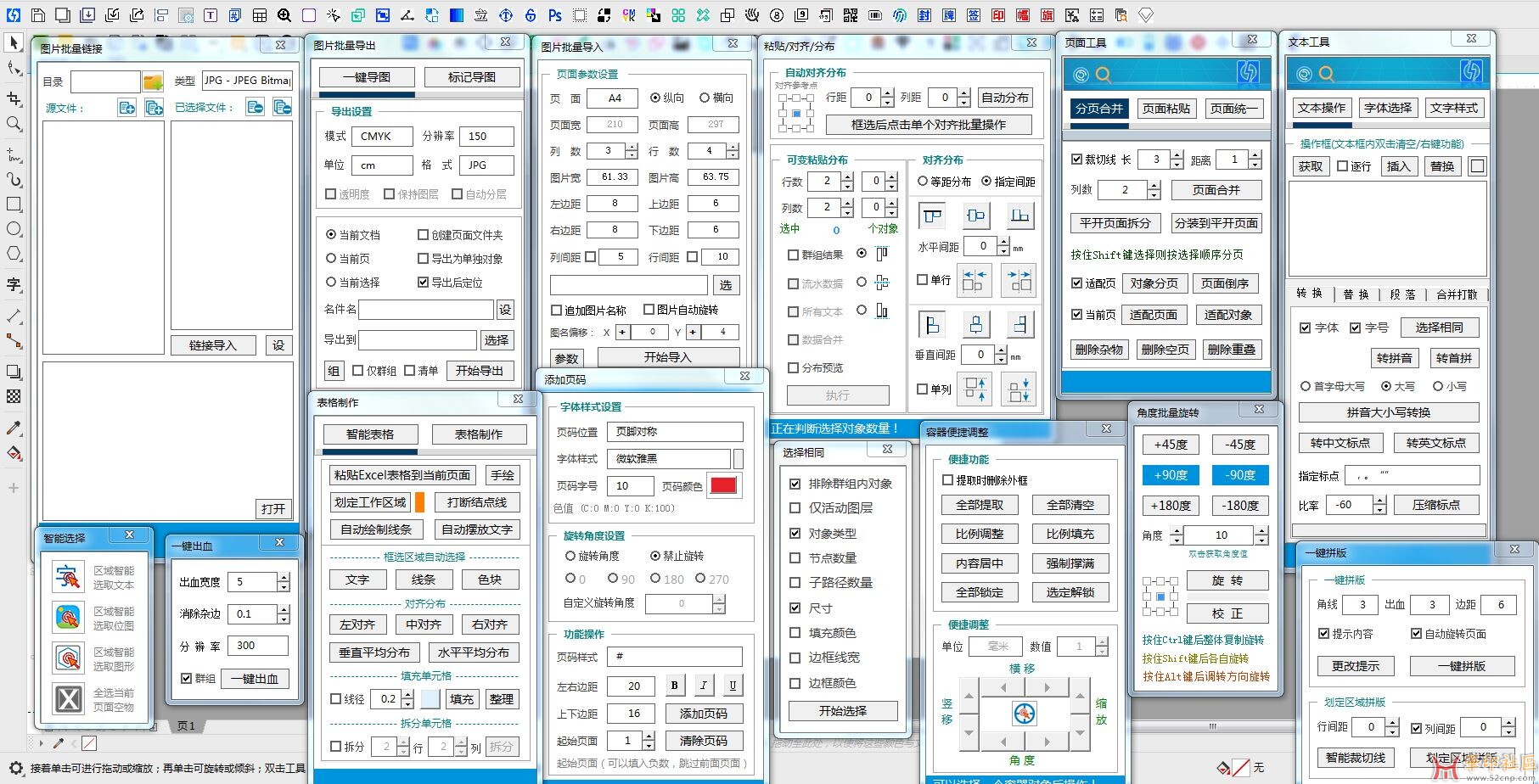Click the 开始导入 button
This screenshot has width=1539, height=784.
(x=667, y=357)
